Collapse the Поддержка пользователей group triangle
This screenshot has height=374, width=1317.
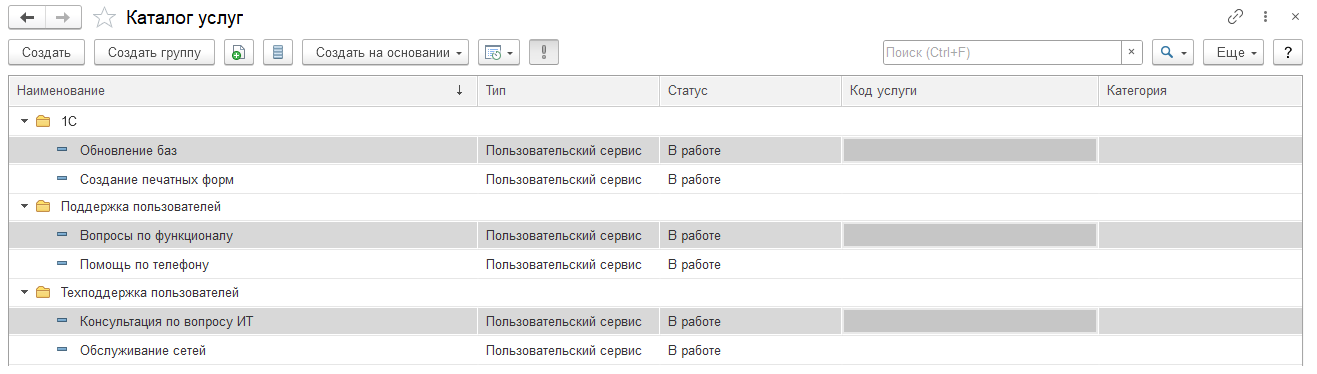point(24,207)
